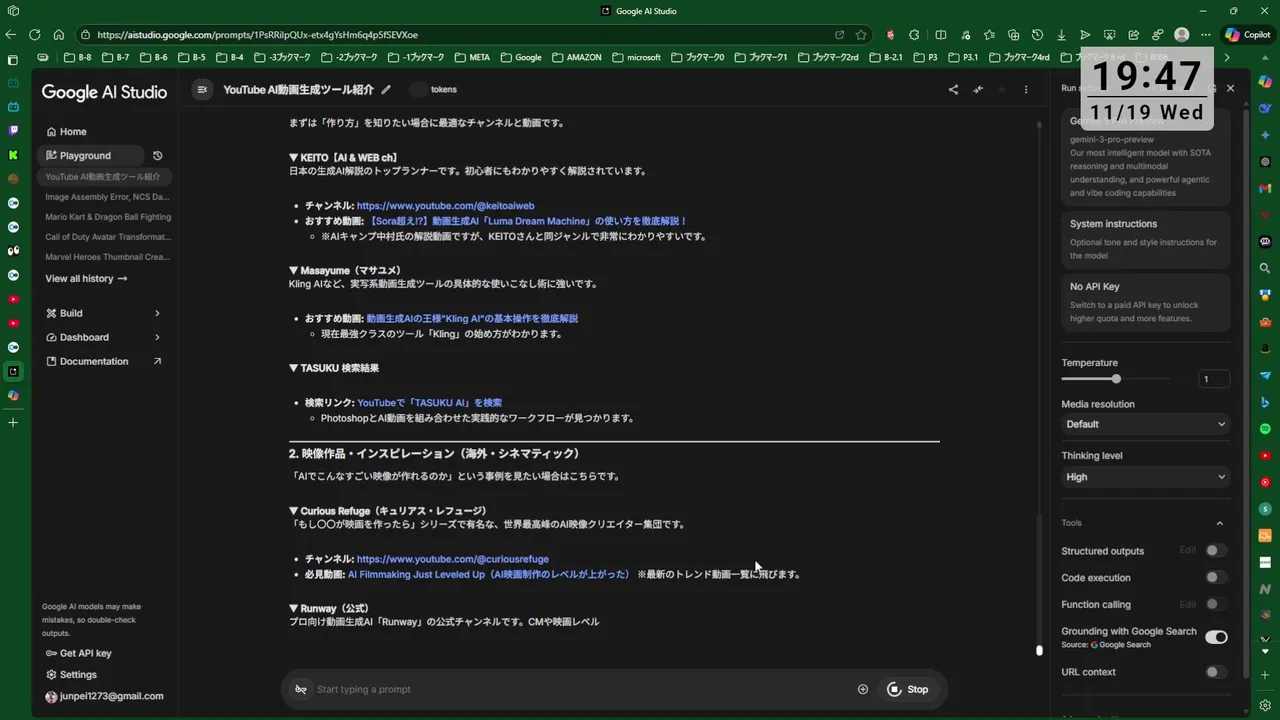Click the compare mode arrows icon

[978, 90]
